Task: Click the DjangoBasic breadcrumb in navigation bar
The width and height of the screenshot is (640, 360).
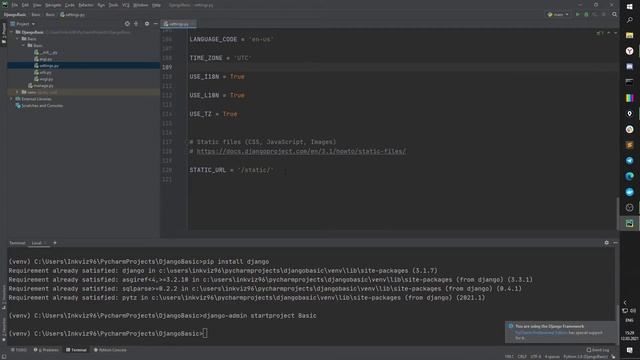Action: click(x=15, y=15)
